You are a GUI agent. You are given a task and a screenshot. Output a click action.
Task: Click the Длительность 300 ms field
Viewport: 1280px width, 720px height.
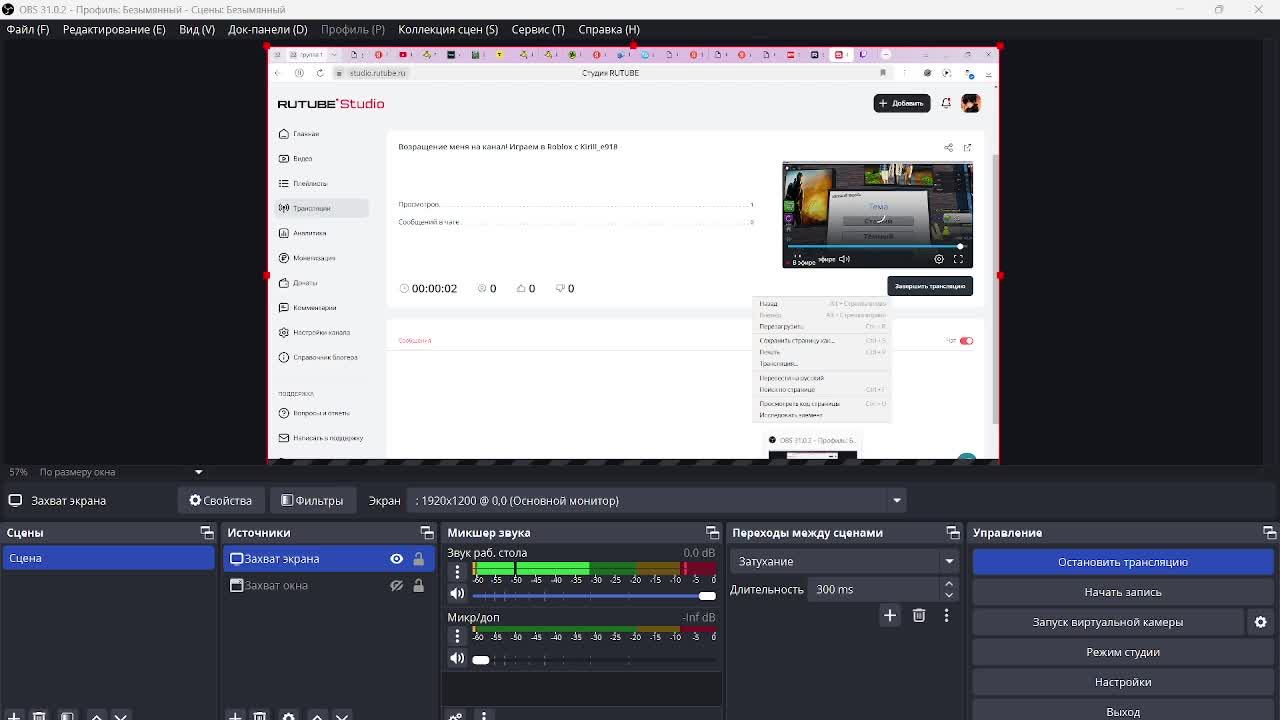(x=874, y=590)
